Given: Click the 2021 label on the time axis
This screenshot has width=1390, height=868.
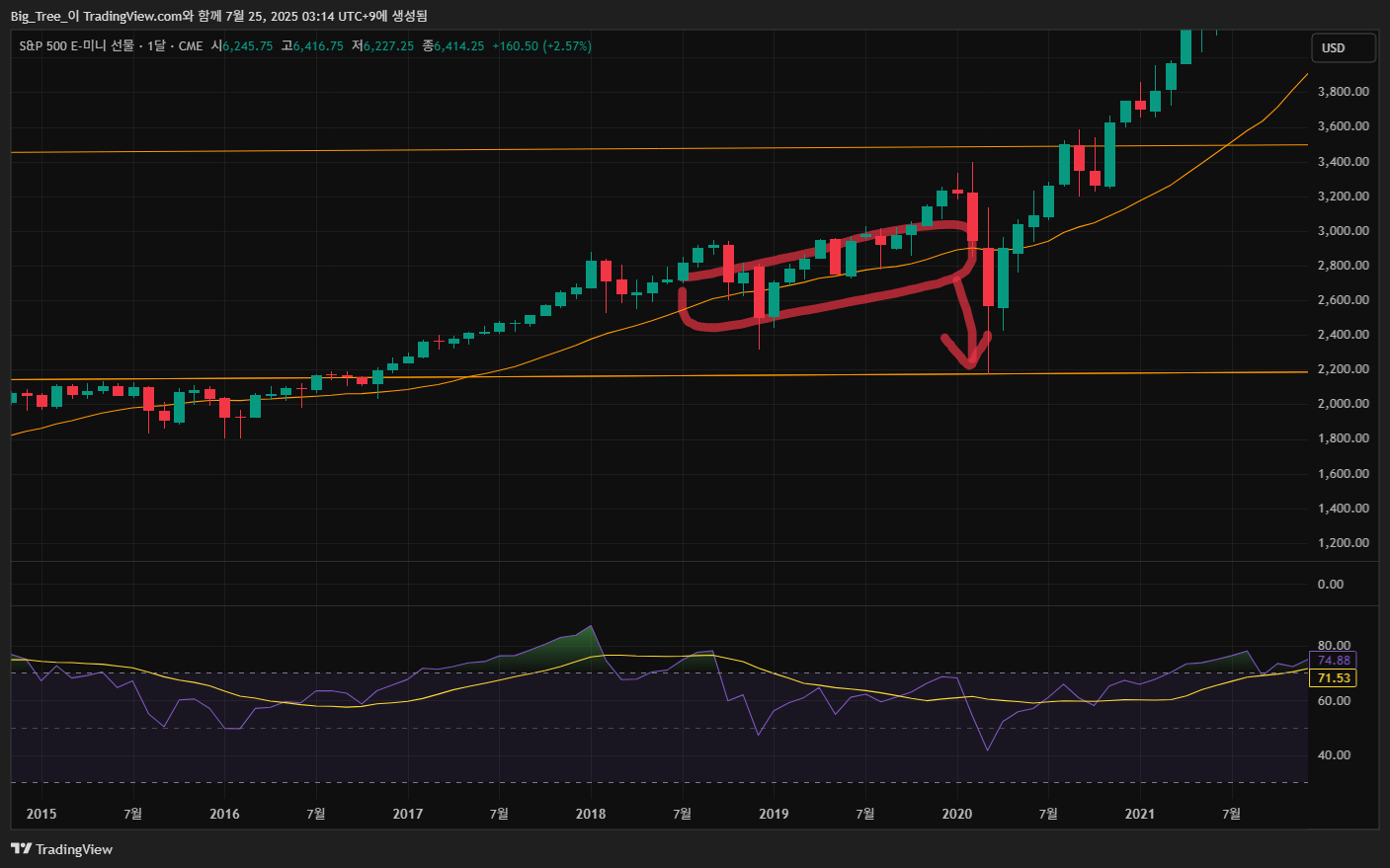Looking at the screenshot, I should click(1140, 814).
